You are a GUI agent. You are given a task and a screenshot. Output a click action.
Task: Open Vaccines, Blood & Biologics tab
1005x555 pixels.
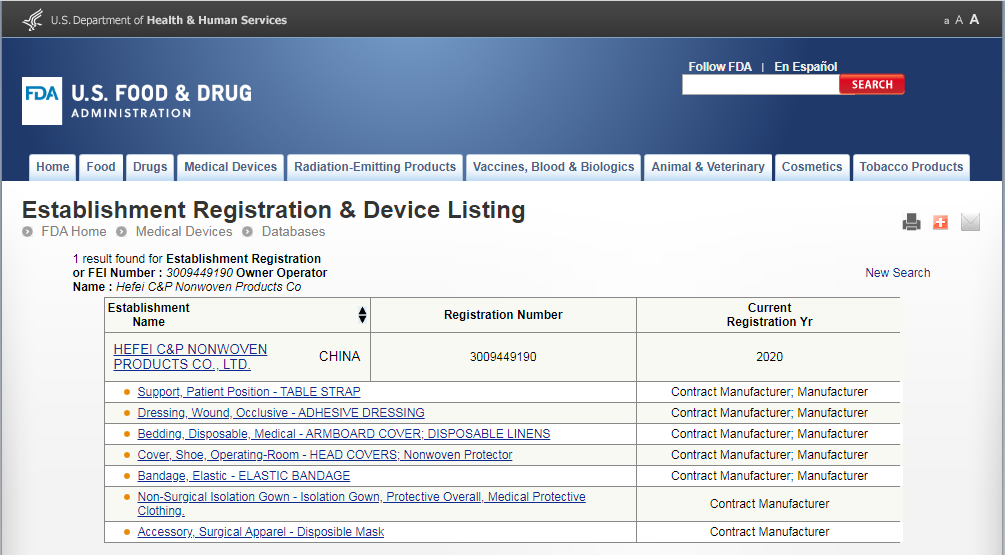click(x=553, y=167)
